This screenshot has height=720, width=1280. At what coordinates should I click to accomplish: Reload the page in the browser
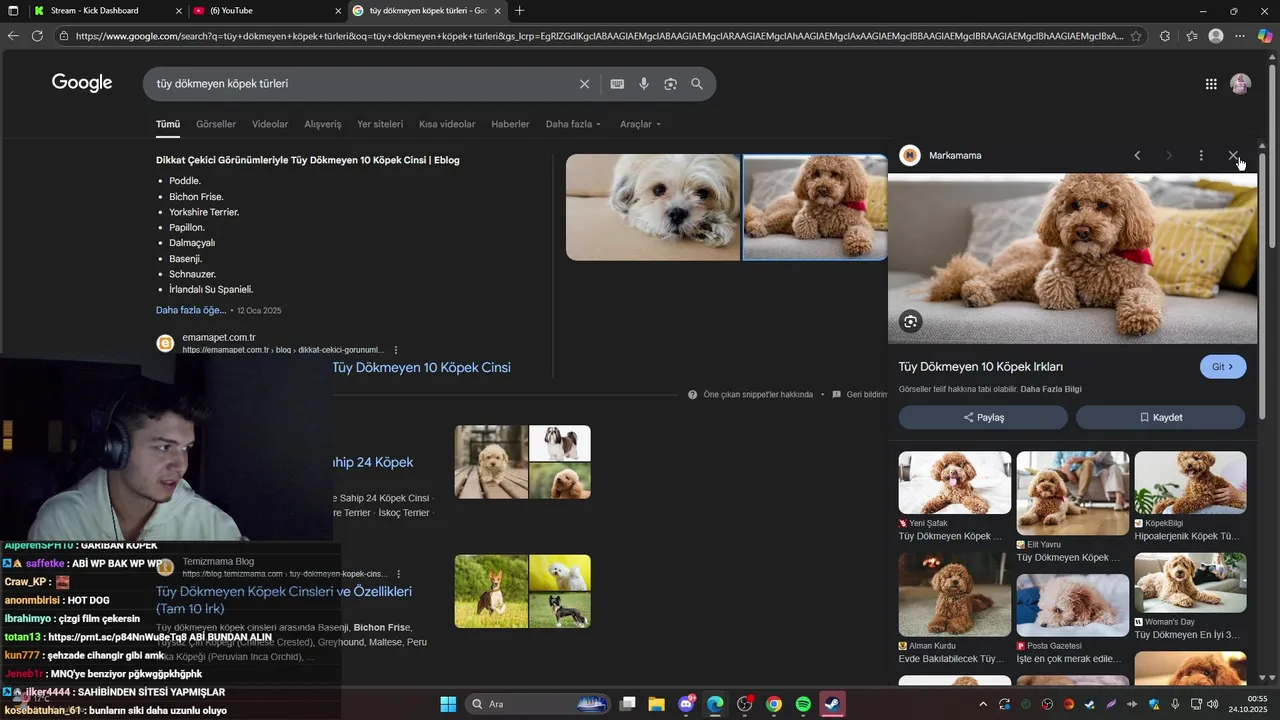point(37,36)
